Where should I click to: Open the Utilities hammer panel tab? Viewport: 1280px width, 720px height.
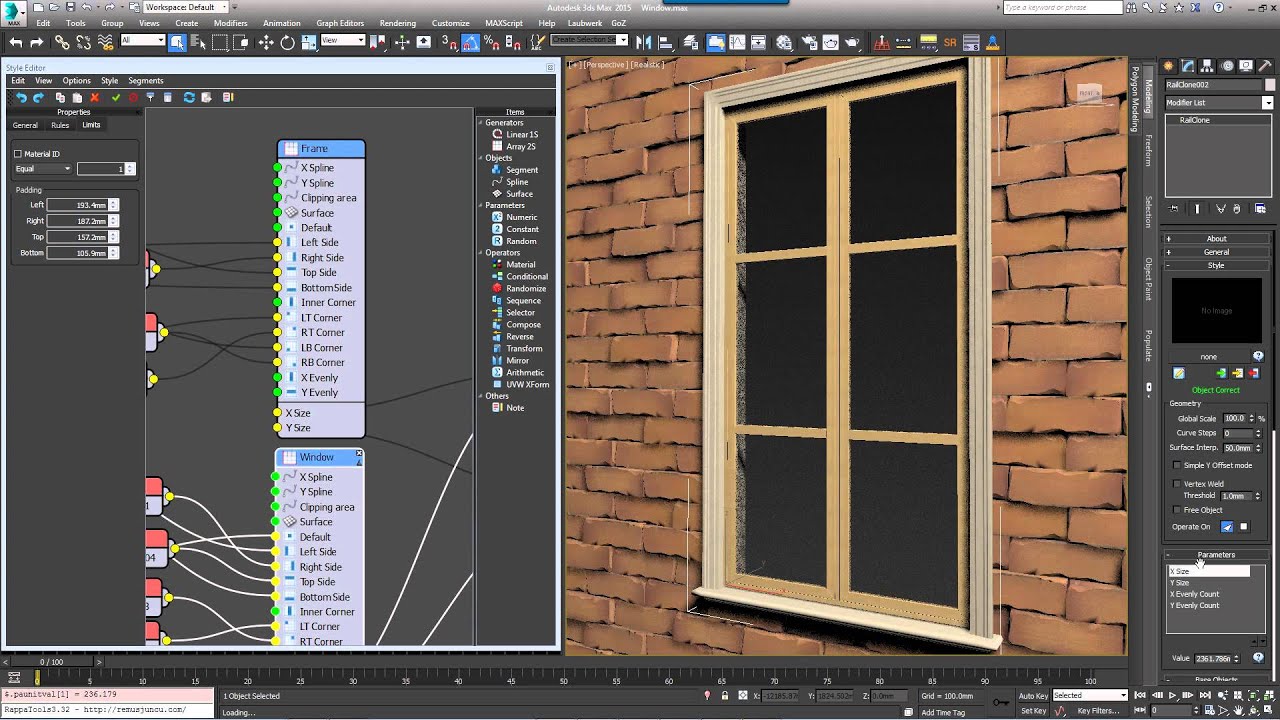[x=1265, y=66]
